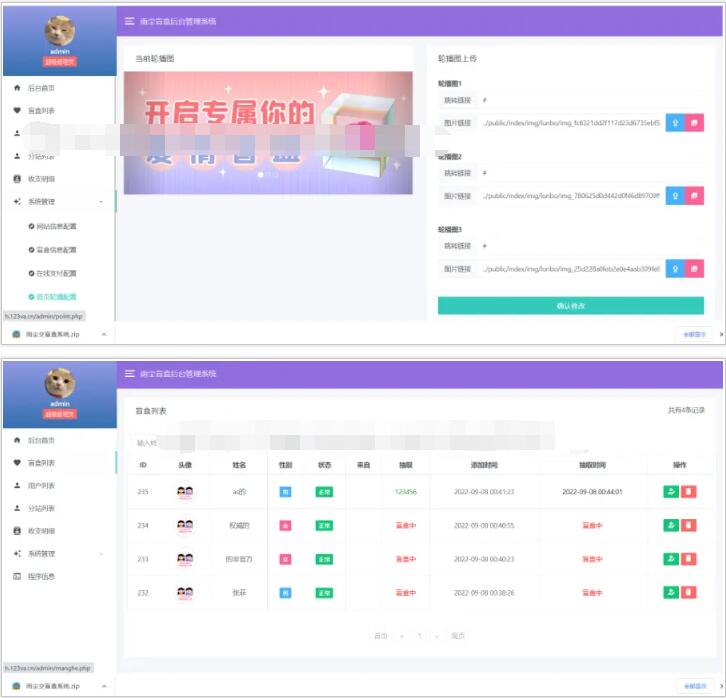726x698 pixels.
Task: Open 网站信息配置 in the top sidebar submenu
Action: point(56,226)
